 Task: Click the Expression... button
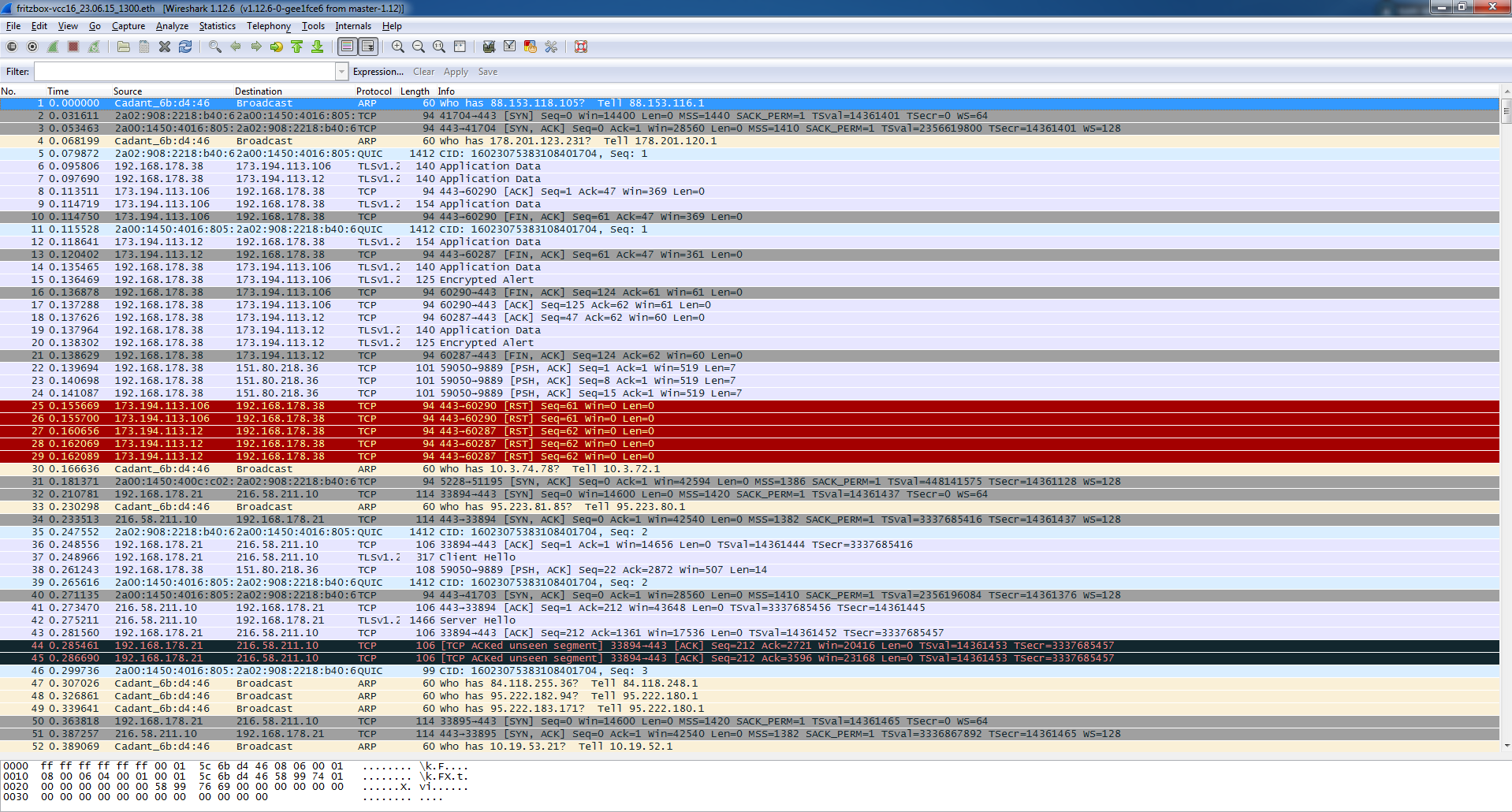[x=378, y=72]
